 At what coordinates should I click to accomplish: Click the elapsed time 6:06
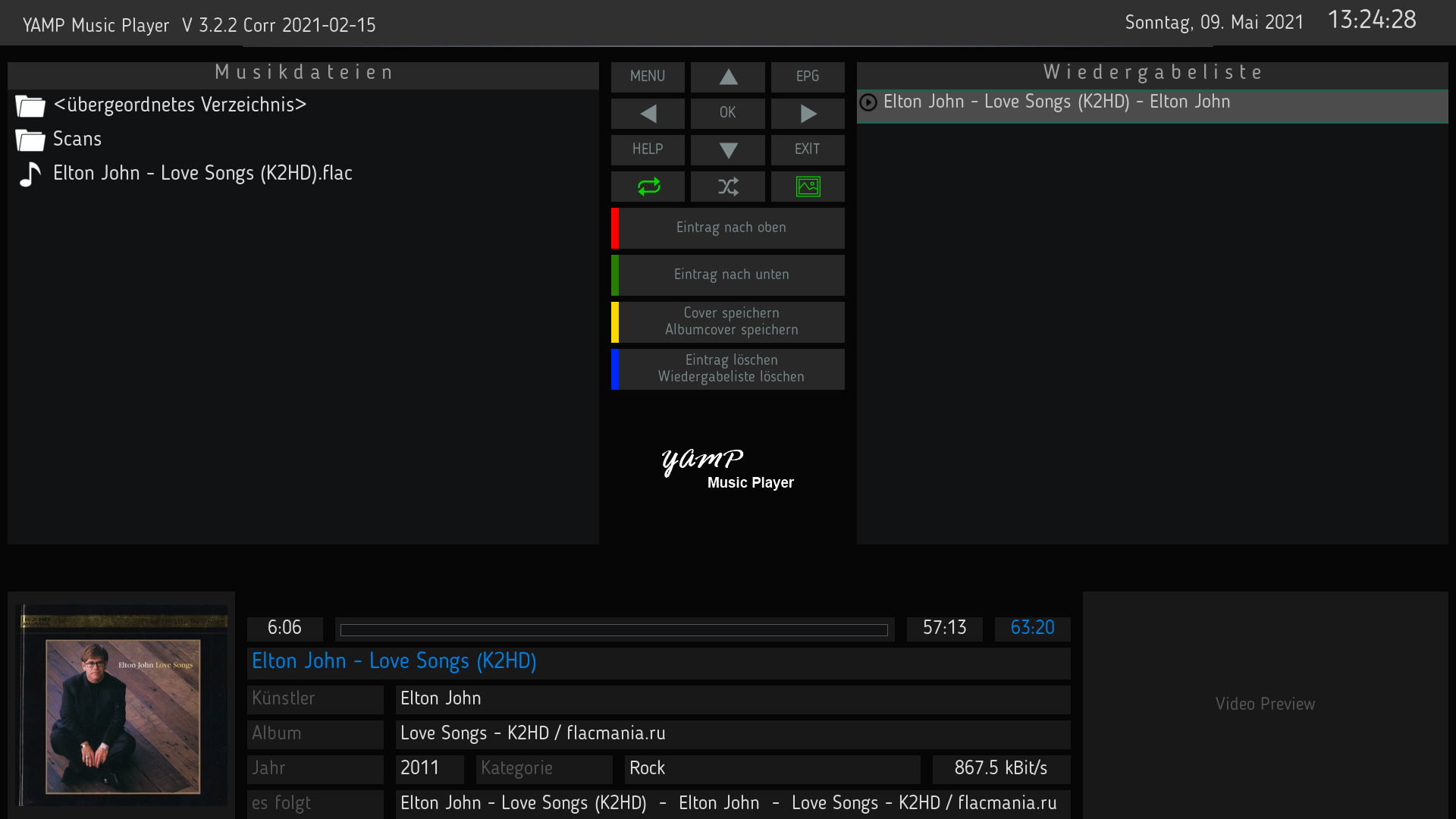click(x=284, y=628)
